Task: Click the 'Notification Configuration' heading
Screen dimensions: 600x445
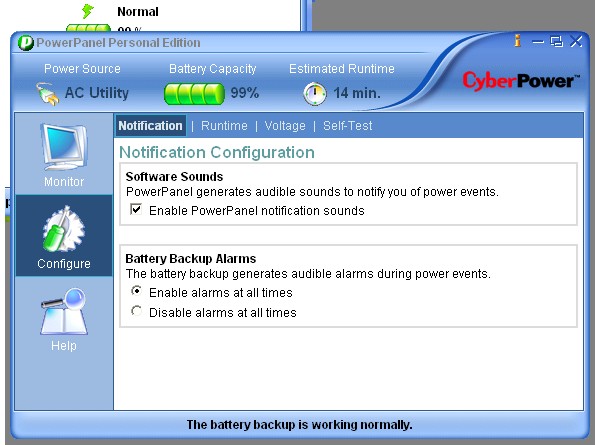Action: click(x=217, y=152)
